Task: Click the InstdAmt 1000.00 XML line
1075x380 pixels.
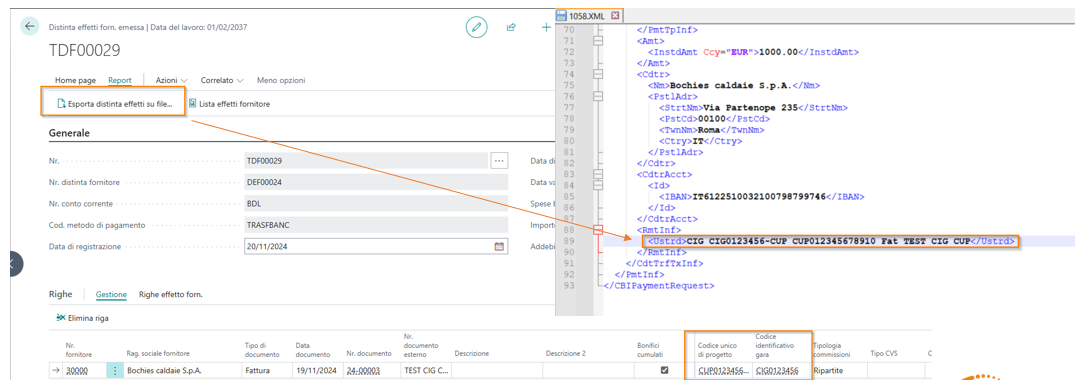Action: click(x=753, y=52)
